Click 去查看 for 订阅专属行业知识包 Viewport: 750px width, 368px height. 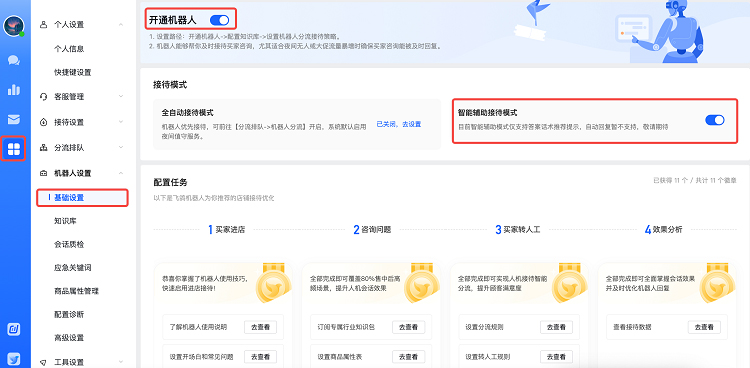click(408, 327)
